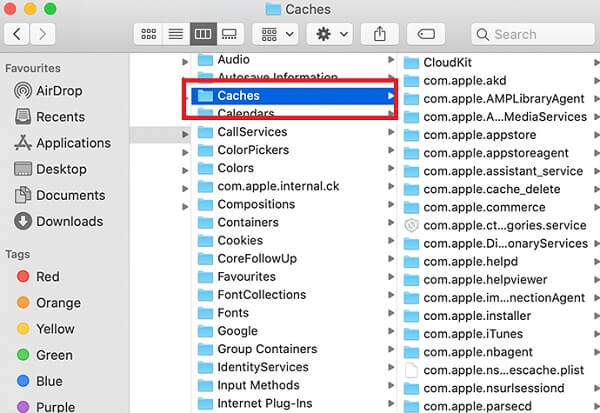This screenshot has height=413, width=600.
Task: Select the ColorPickers folder
Action: coord(294,150)
